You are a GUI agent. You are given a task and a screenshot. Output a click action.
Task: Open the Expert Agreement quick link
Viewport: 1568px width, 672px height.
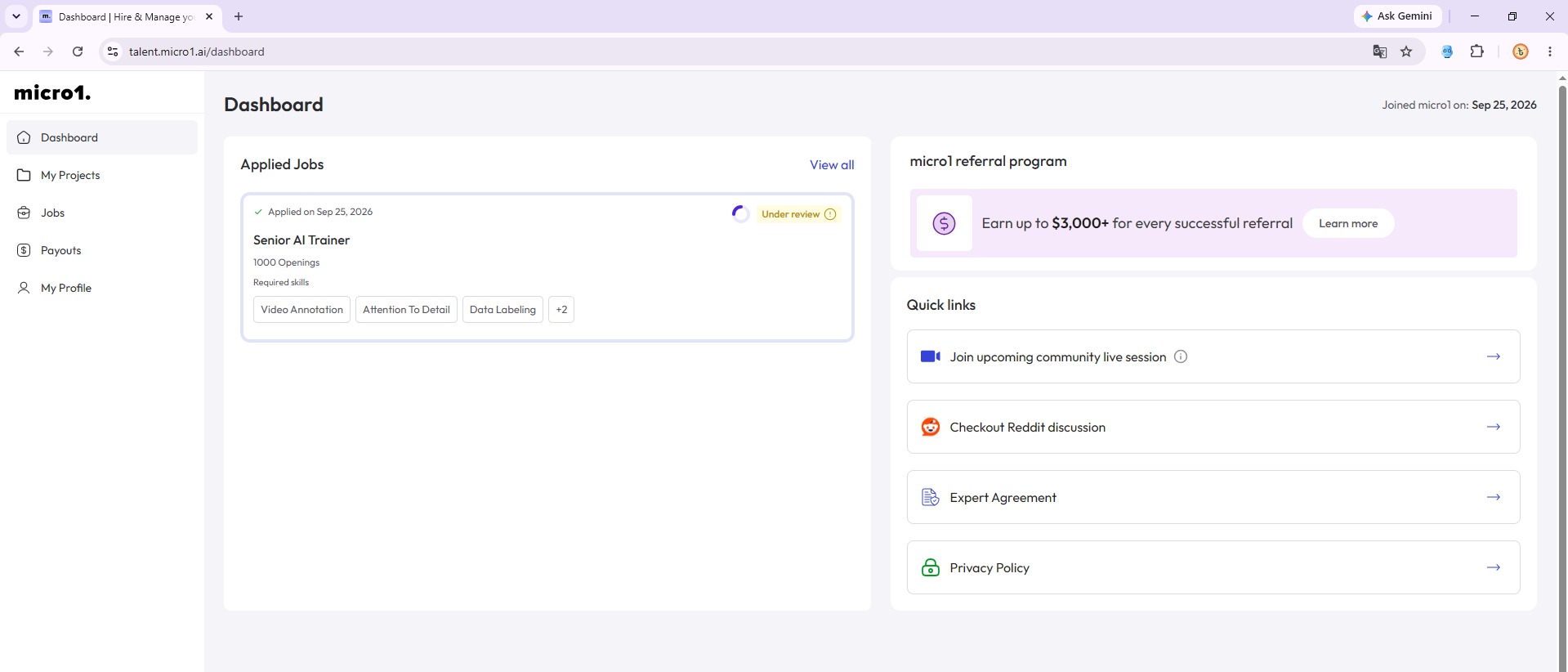coord(1213,497)
